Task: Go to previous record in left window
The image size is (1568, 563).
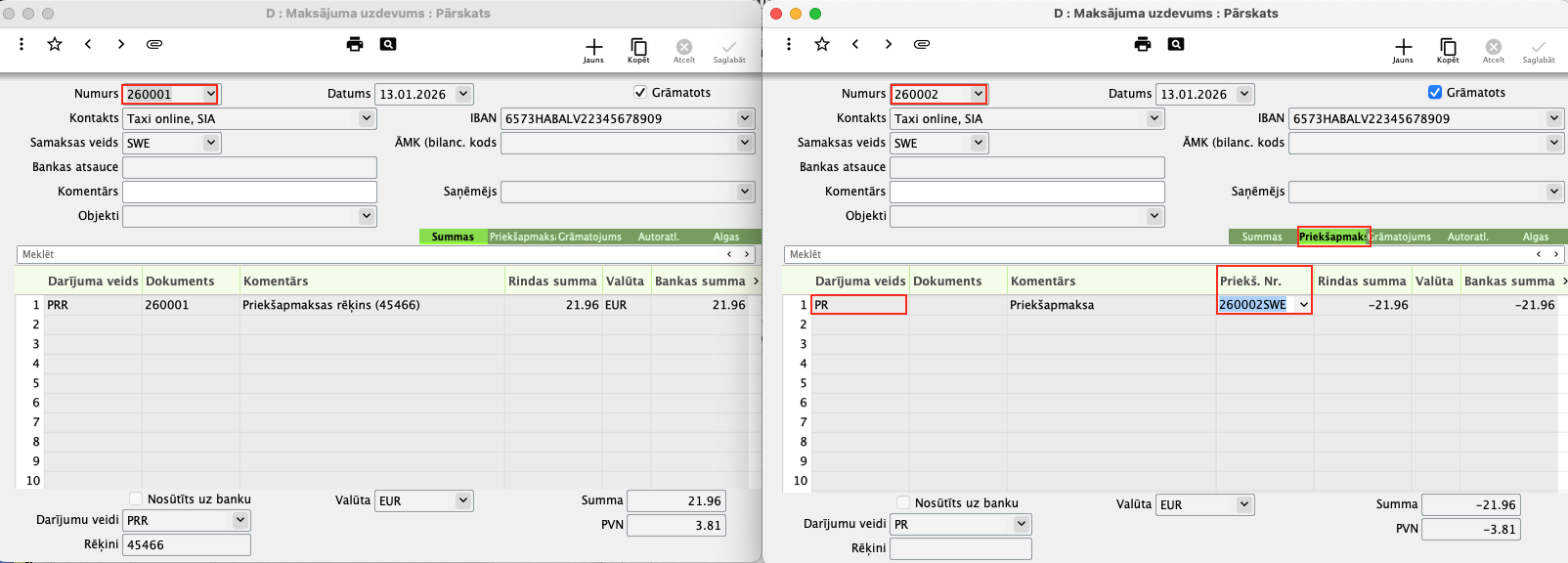Action: (x=88, y=44)
